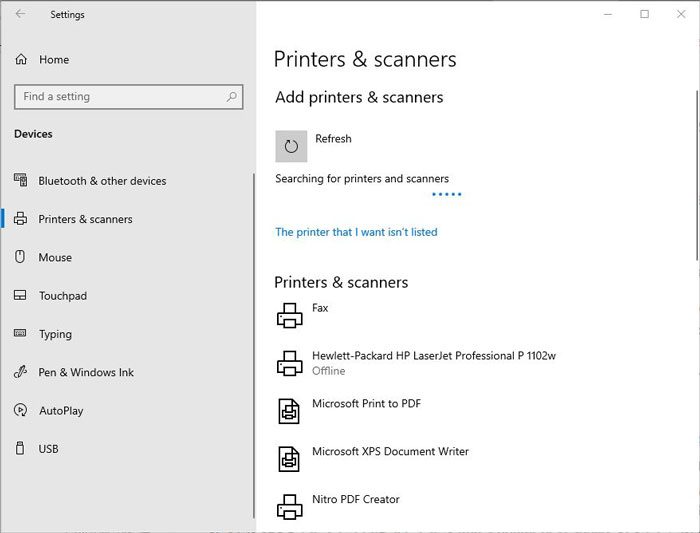Click the printer icon in sidebar
Screen dimensions: 700x533
coord(21,219)
